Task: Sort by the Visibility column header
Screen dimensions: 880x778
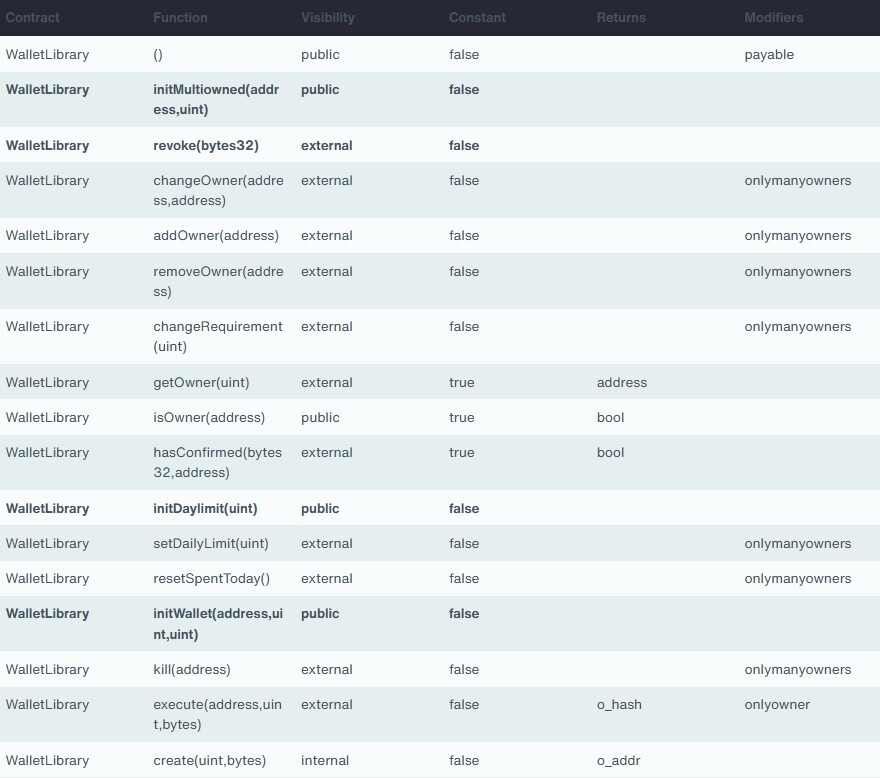Action: coord(327,17)
